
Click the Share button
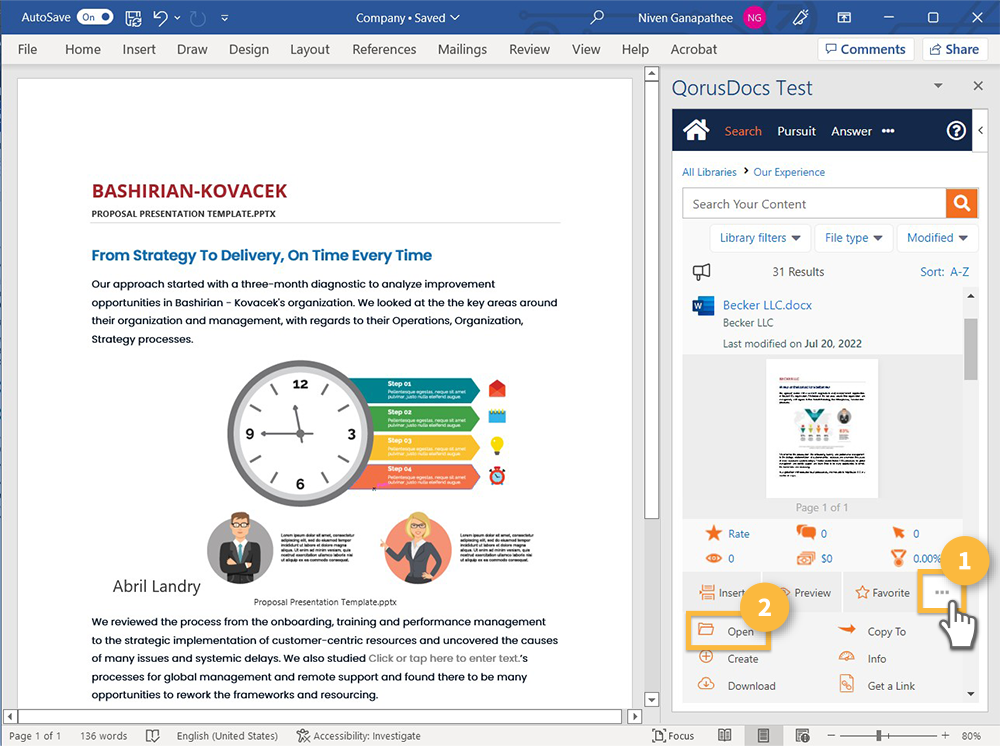(955, 49)
